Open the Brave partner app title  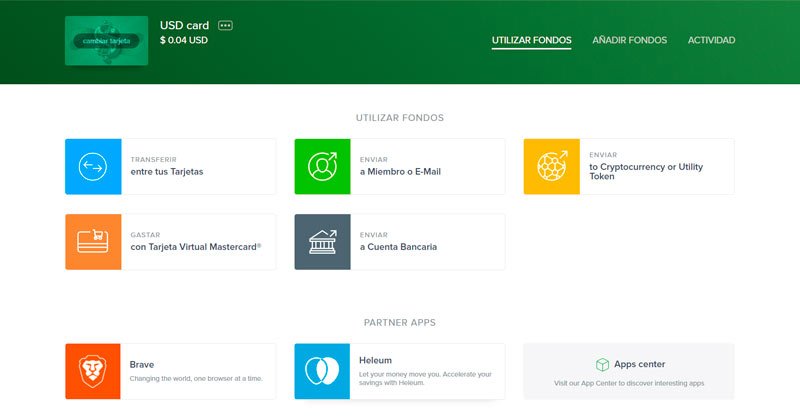point(142,364)
